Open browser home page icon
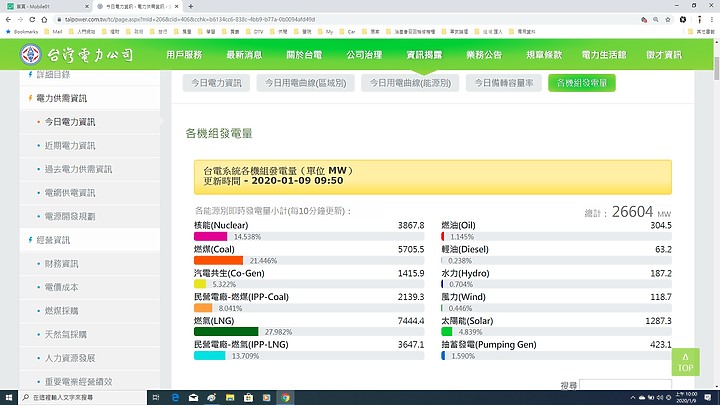The image size is (720, 405). point(44,19)
